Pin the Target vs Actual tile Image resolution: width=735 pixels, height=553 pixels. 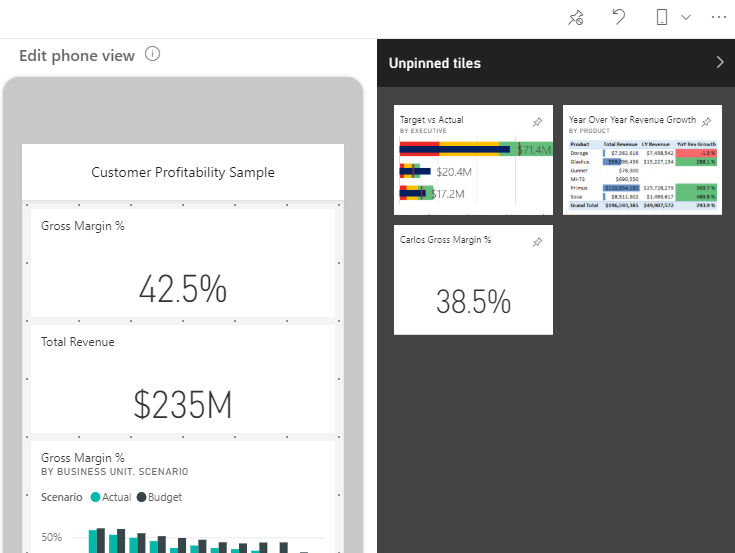coord(537,122)
